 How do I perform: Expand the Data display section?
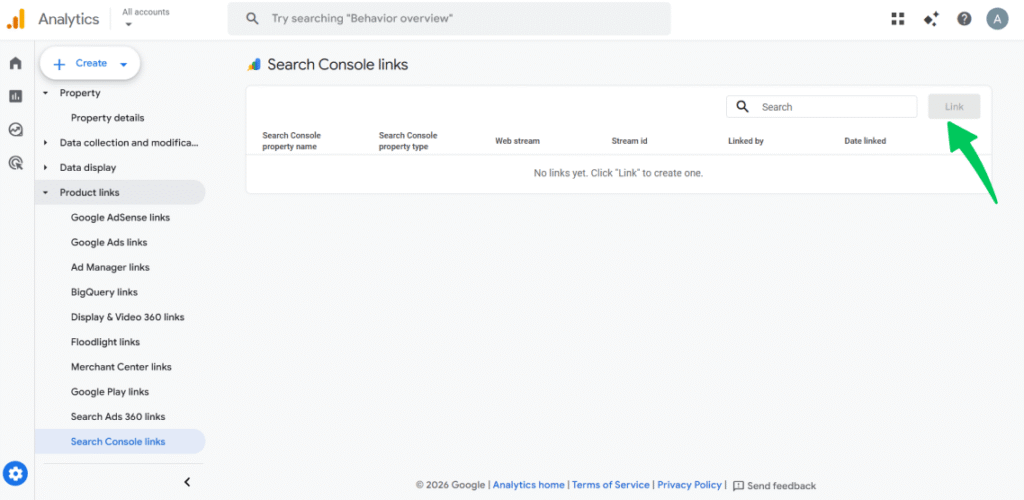tap(46, 168)
